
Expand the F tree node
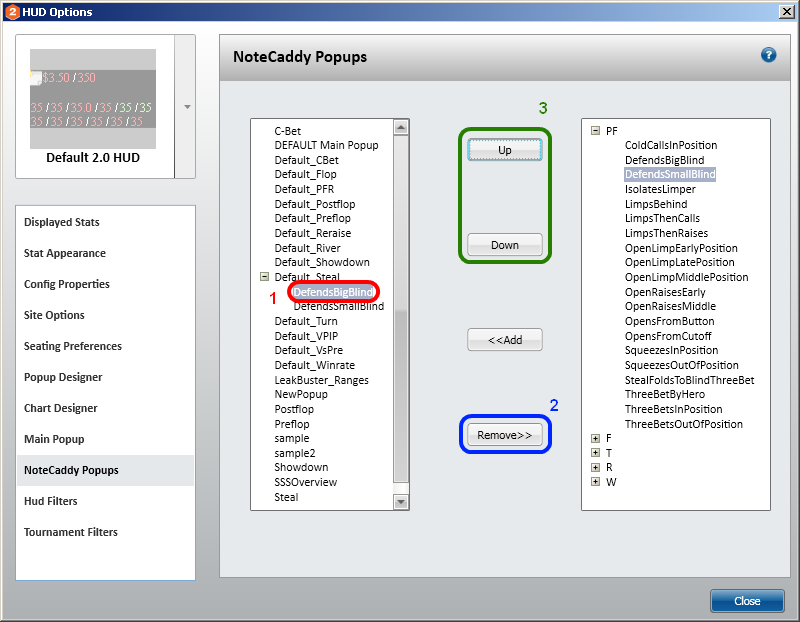595,438
